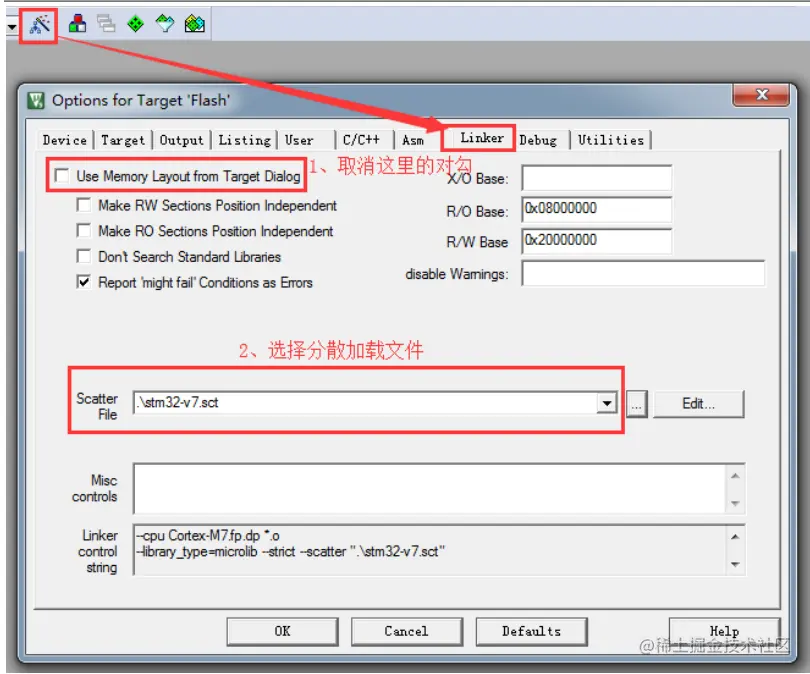The height and width of the screenshot is (674, 810).
Task: Click Linker control string scroll up arrow
Action: click(x=736, y=537)
